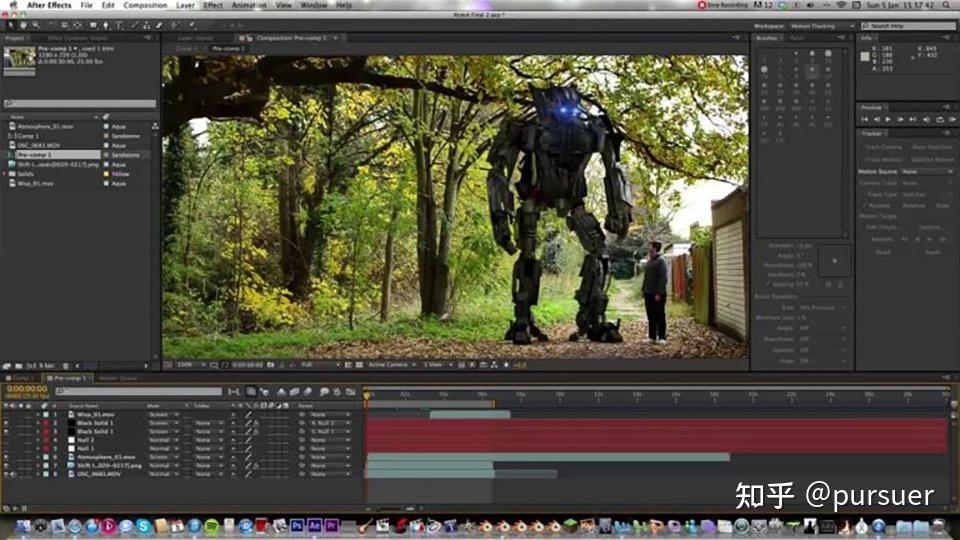
Task: Enable Frame Blending switch in timeline
Action: coord(294,391)
